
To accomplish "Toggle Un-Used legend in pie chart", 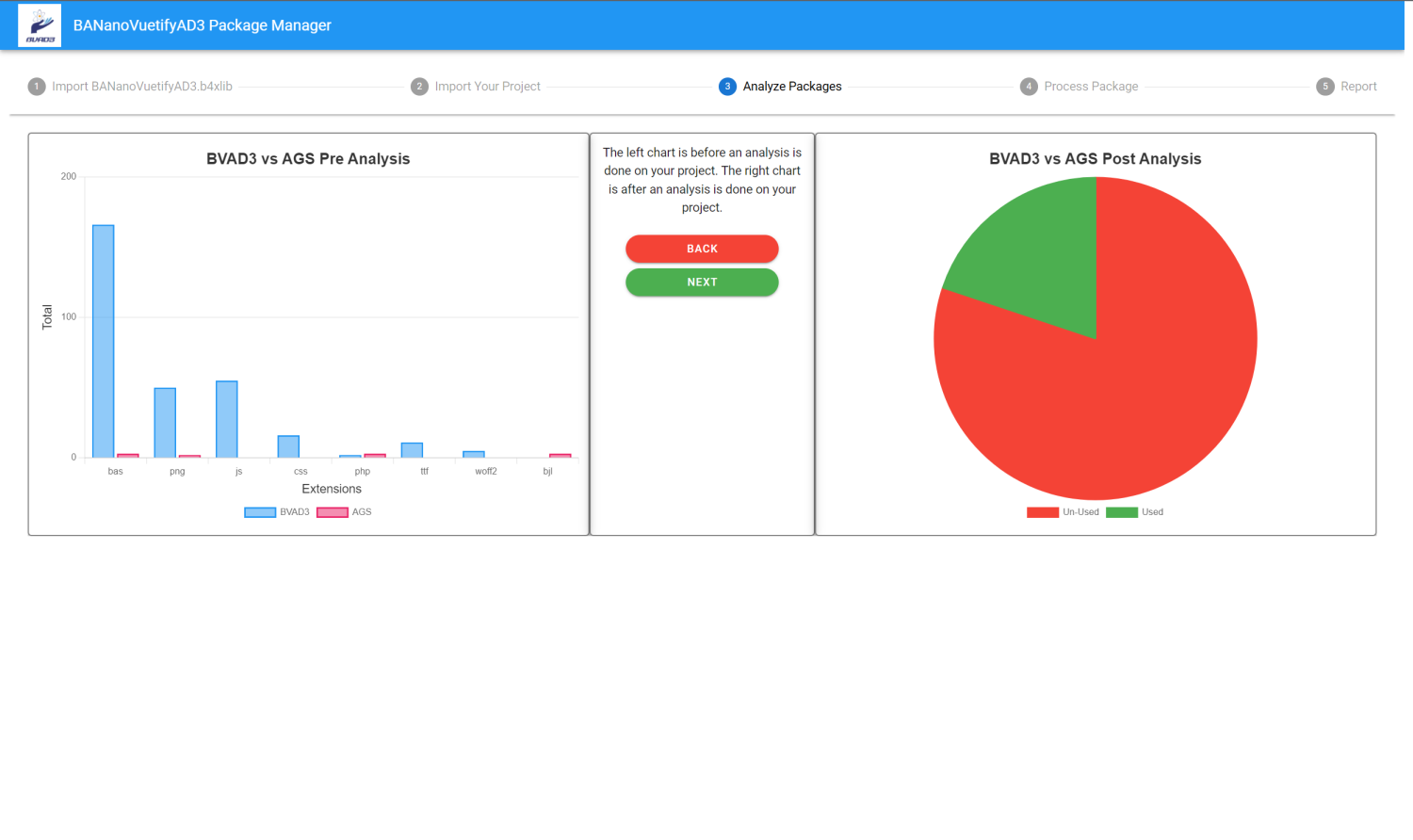I will pos(1063,512).
